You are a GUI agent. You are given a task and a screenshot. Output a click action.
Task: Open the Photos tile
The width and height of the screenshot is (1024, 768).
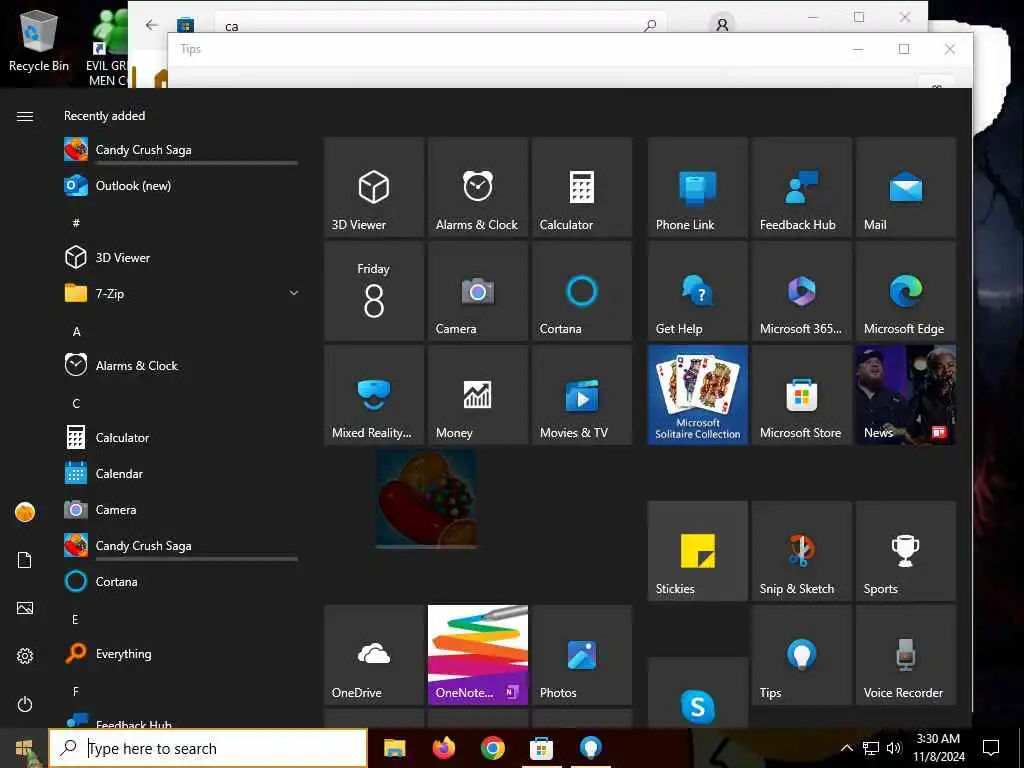click(582, 654)
